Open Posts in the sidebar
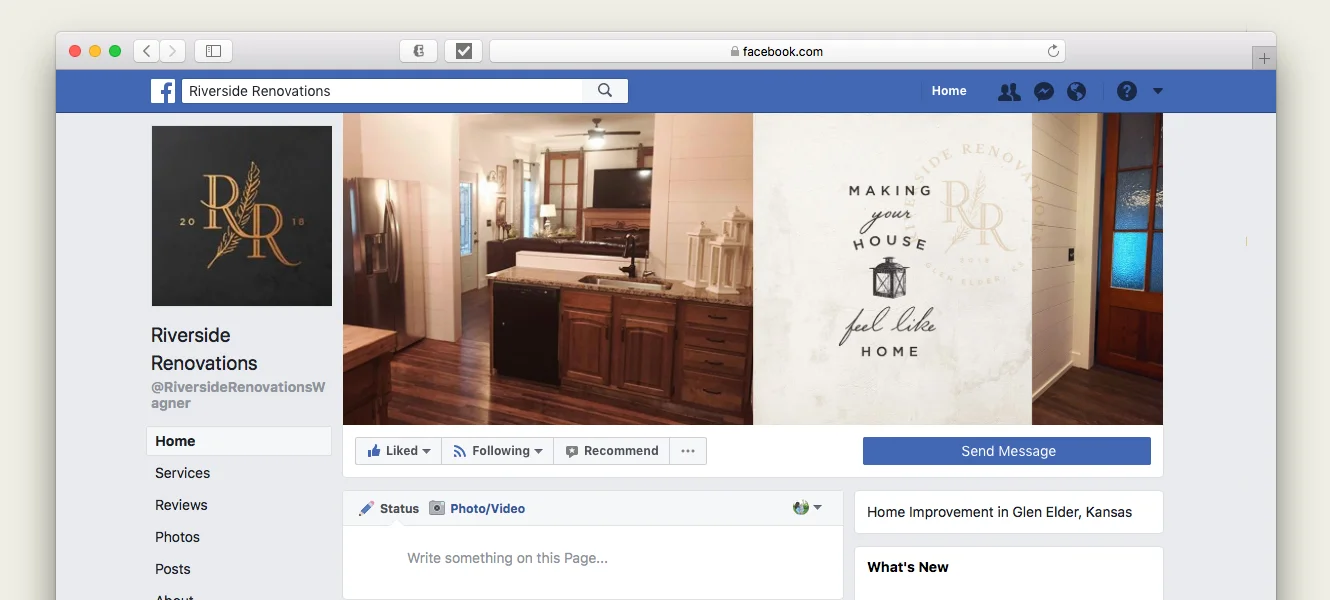 [172, 569]
